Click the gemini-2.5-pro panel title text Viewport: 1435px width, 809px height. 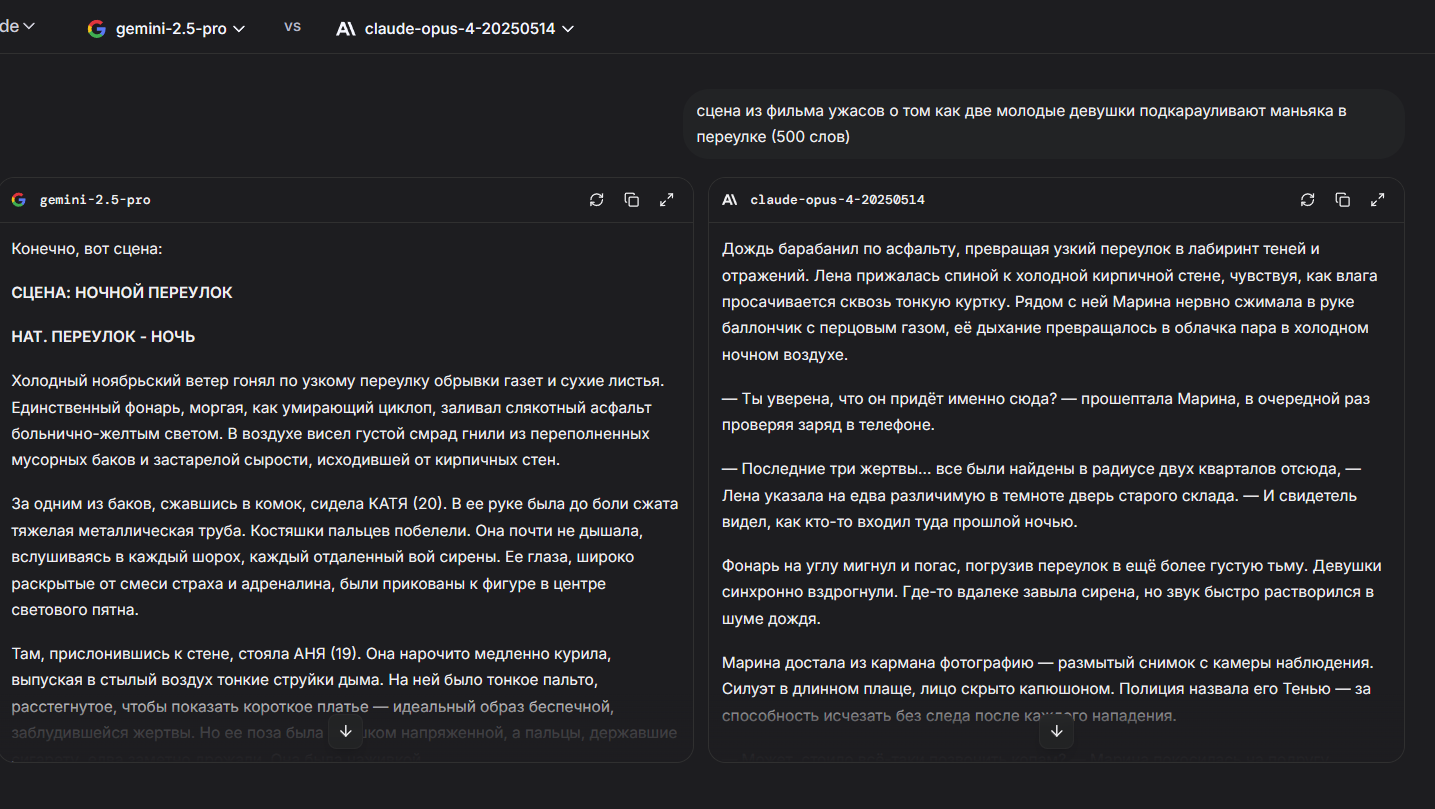point(95,200)
